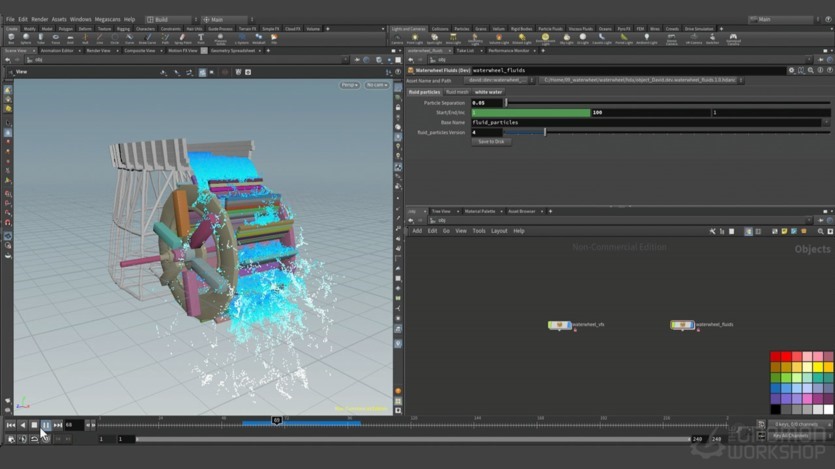Add a Gamepad Camera from the shelf
This screenshot has width=835, height=469.
[733, 38]
